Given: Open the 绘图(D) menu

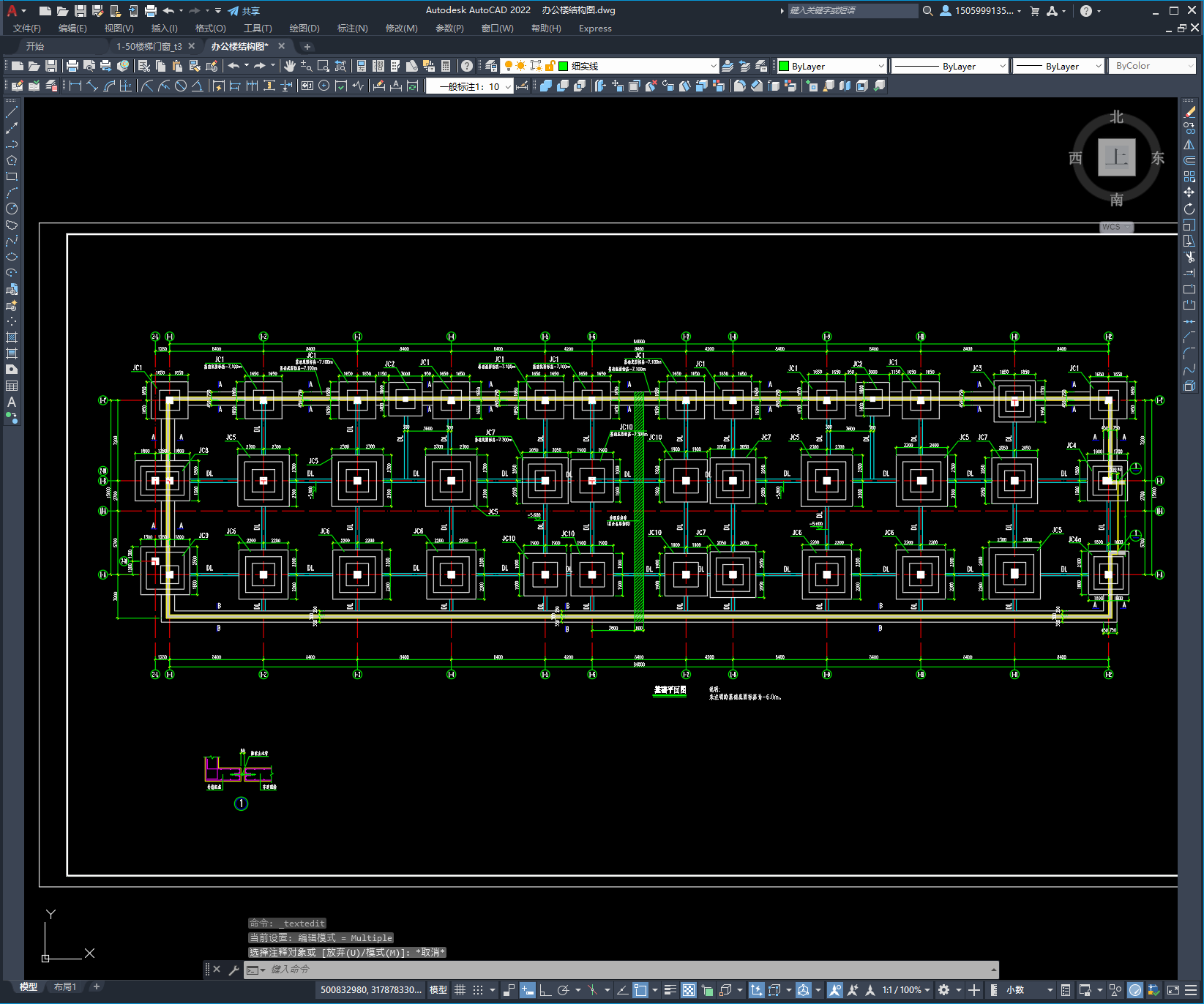Looking at the screenshot, I should tap(304, 29).
